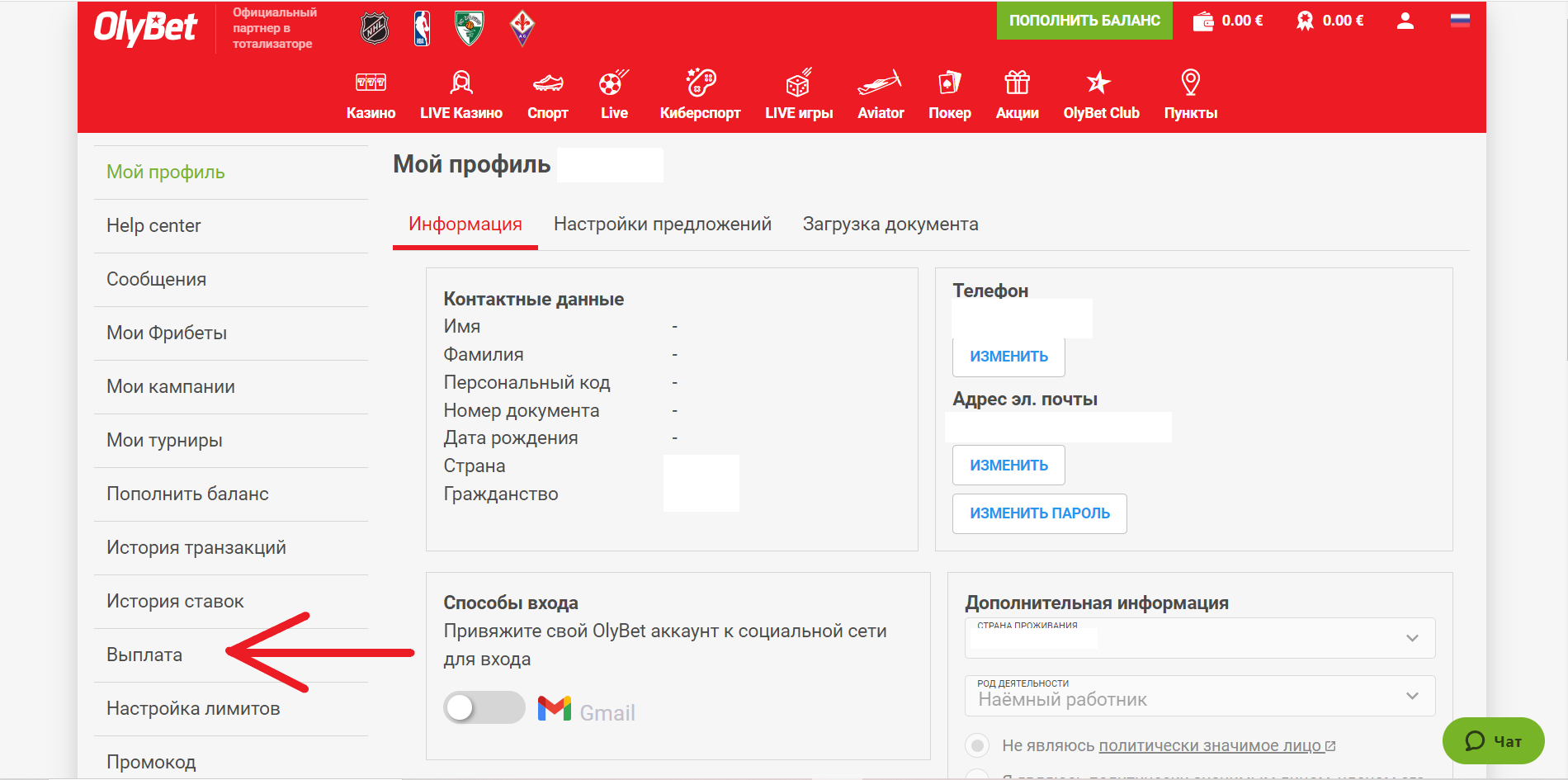The width and height of the screenshot is (1568, 780).
Task: Open the Казино slot machine icon
Action: (371, 82)
